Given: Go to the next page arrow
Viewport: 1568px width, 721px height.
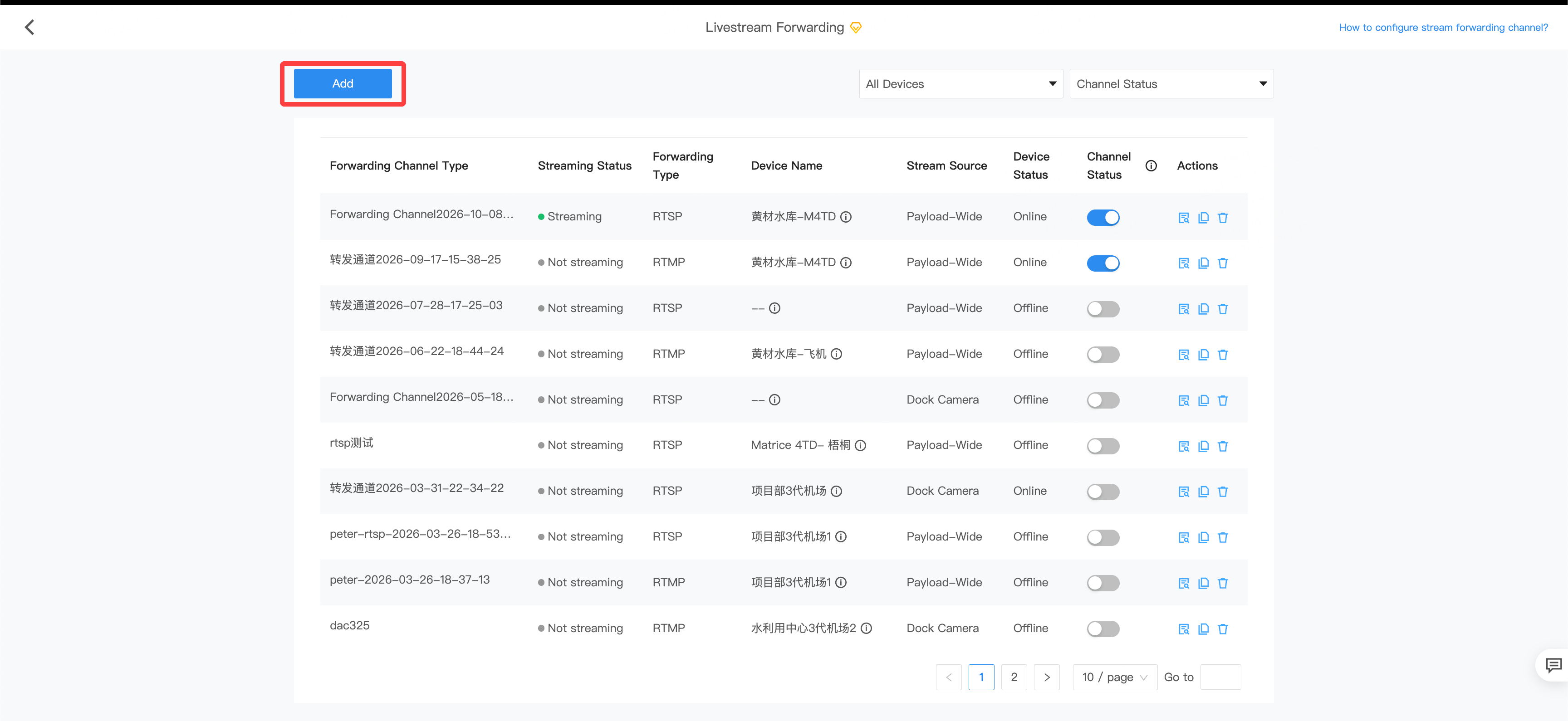Looking at the screenshot, I should point(1046,677).
